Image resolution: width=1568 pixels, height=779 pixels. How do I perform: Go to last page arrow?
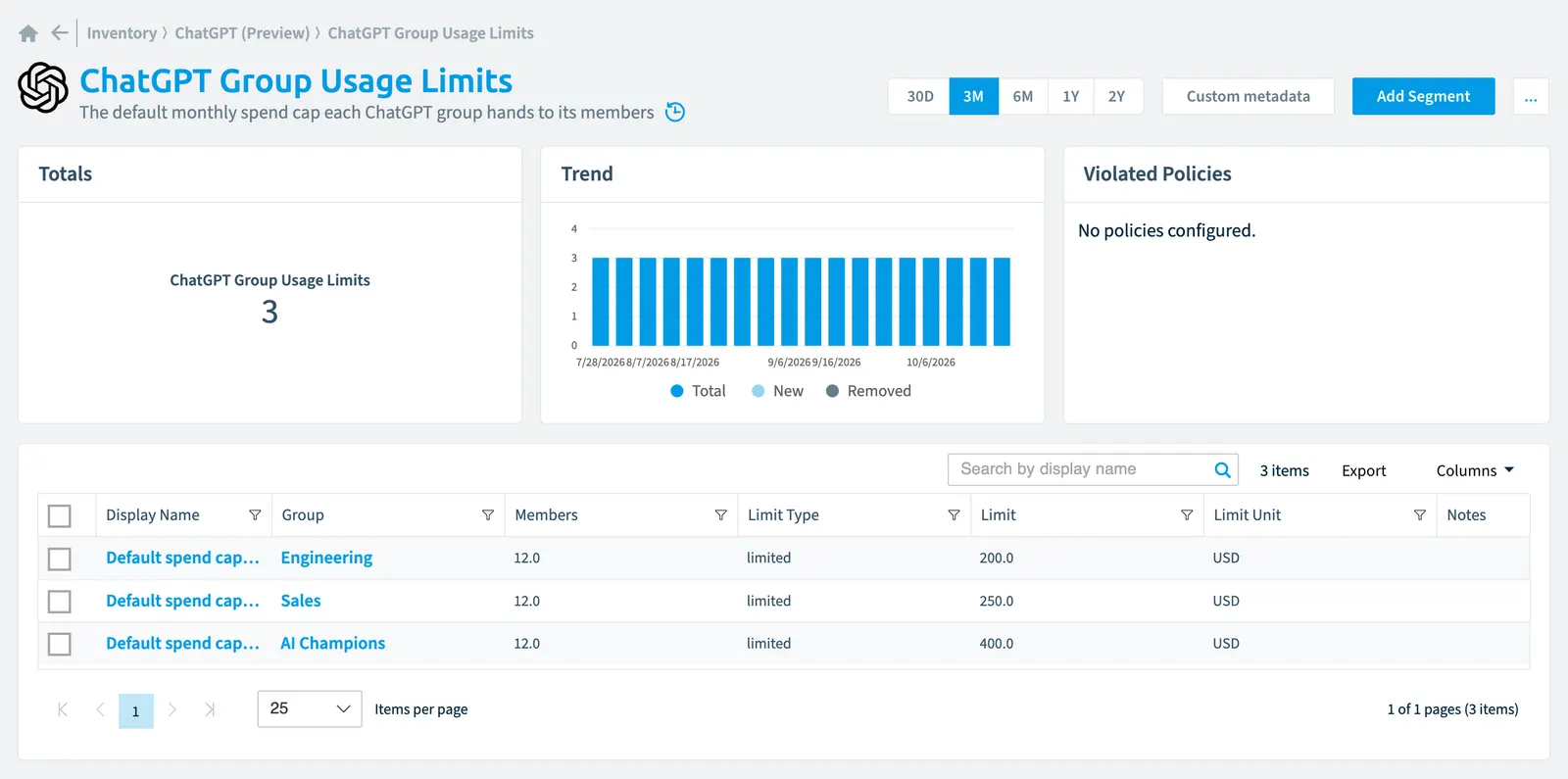pos(209,709)
